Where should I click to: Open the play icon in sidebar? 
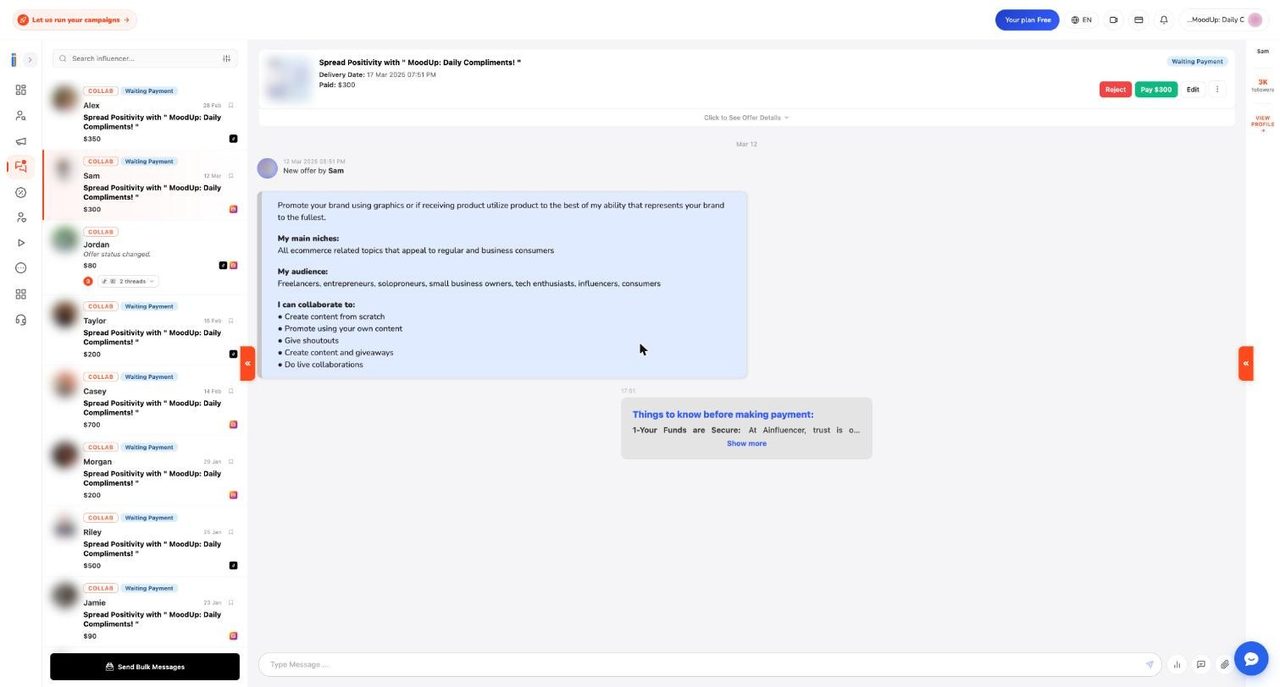[21, 243]
